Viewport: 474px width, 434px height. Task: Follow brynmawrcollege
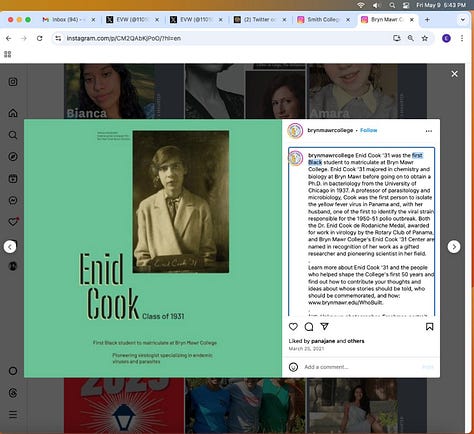point(369,130)
